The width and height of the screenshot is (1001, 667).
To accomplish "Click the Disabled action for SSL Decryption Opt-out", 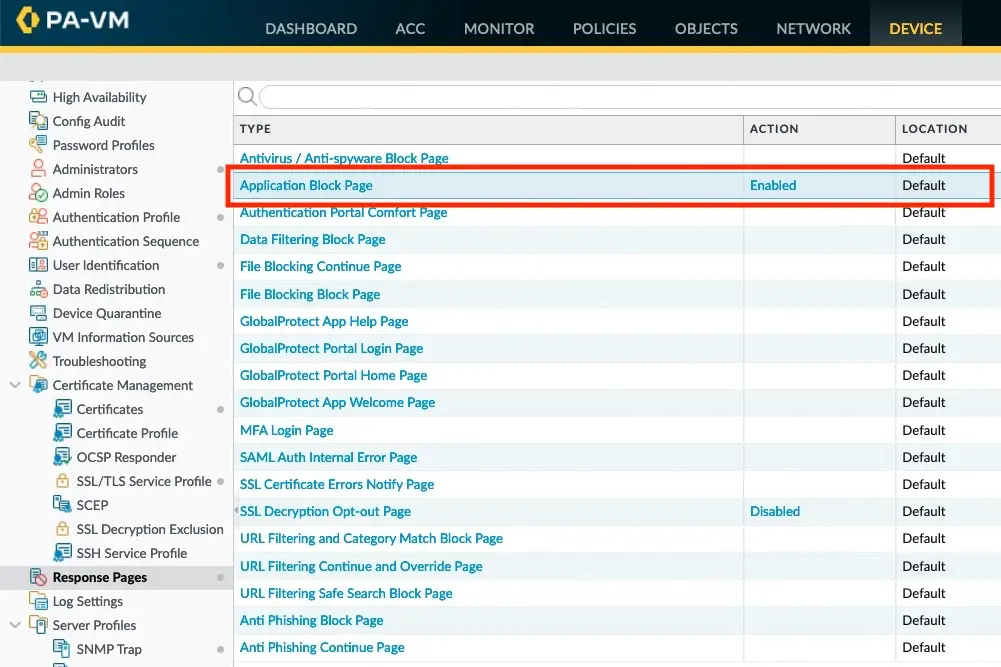I will 774,511.
